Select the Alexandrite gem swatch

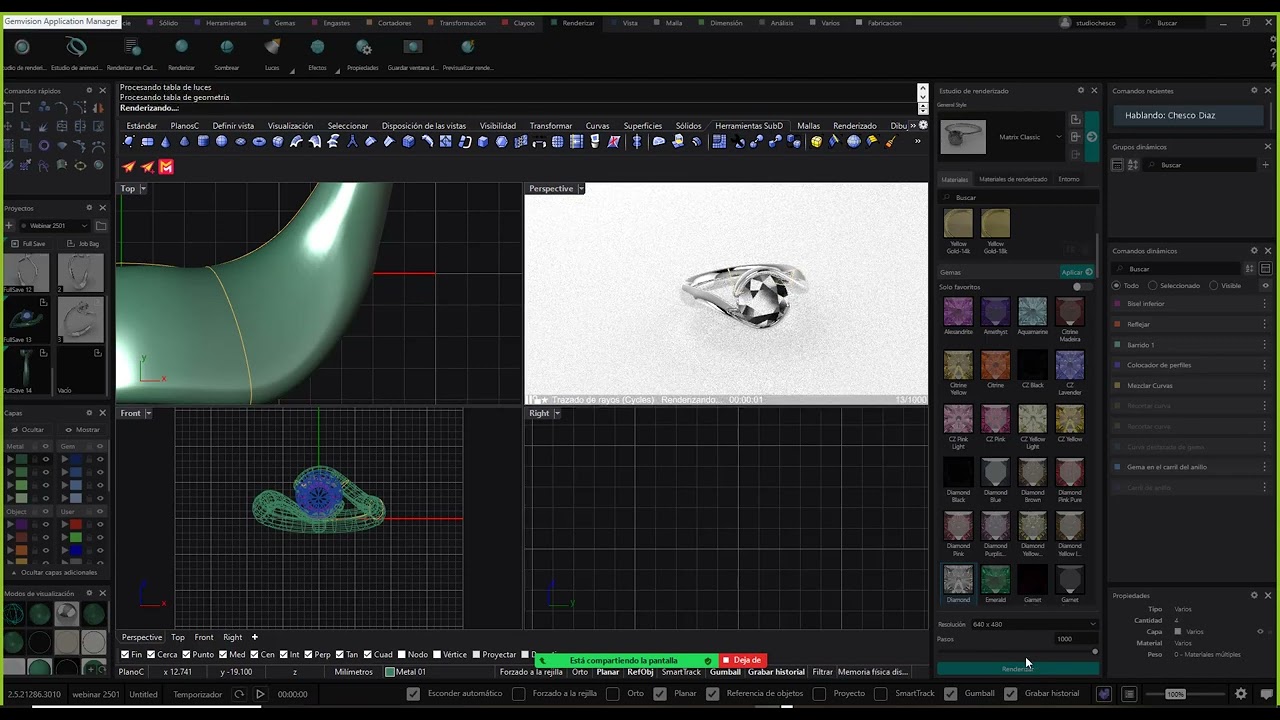(x=958, y=312)
